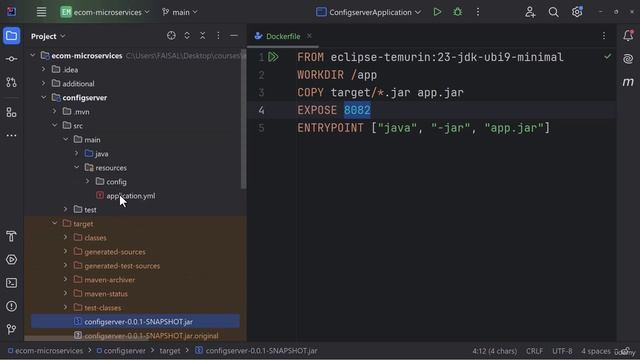
Task: Open the Terminal tool window
Action: 11,283
